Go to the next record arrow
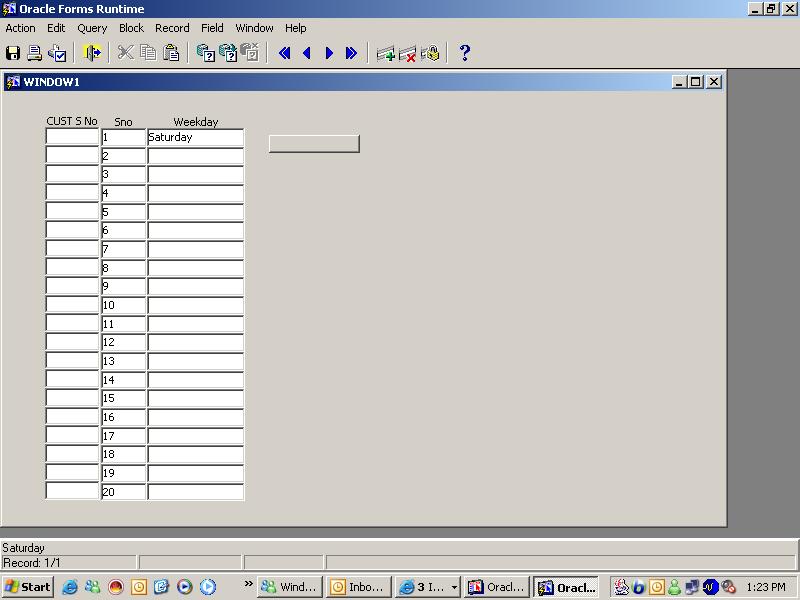The image size is (800, 600). click(x=329, y=53)
